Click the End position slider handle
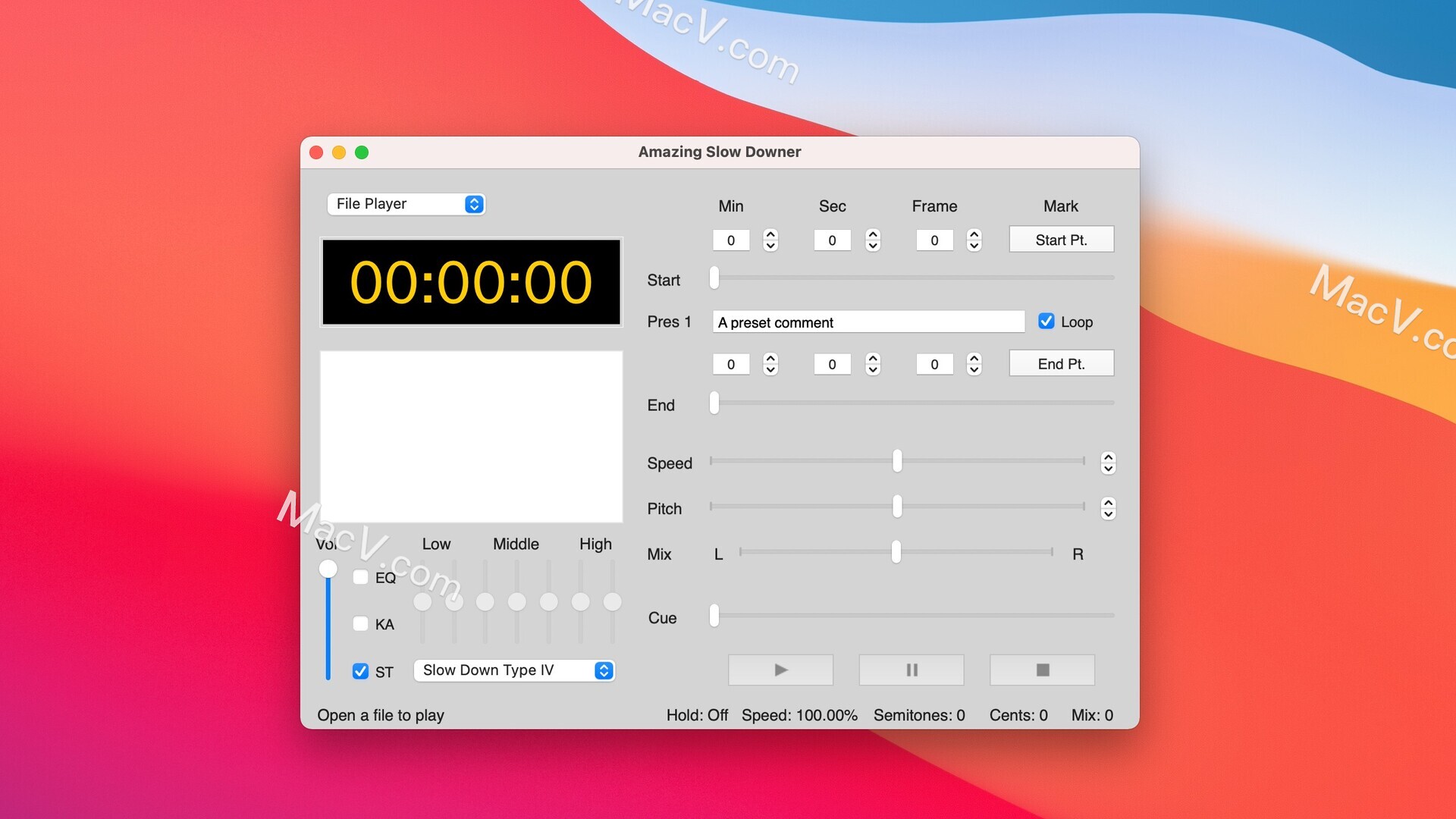 [x=714, y=403]
